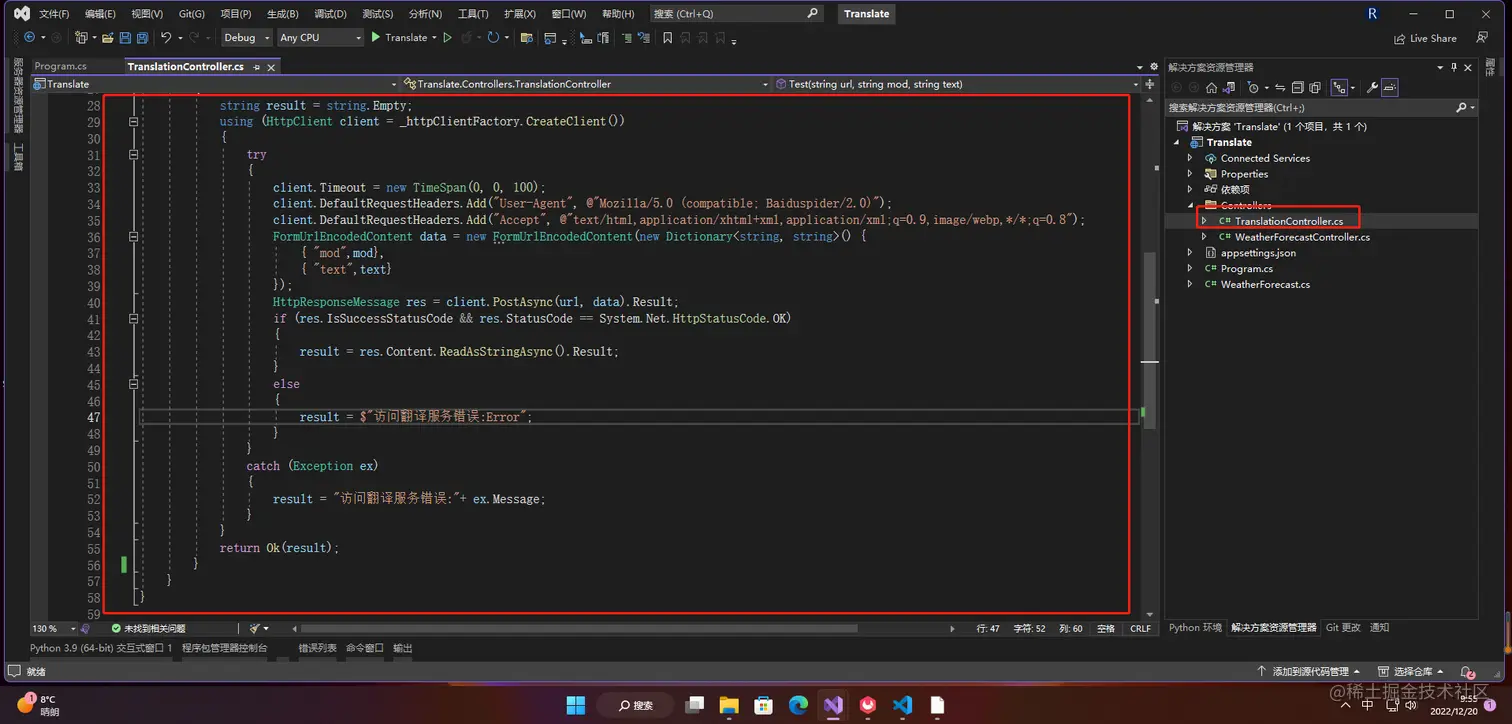Viewport: 1512px width, 724px height.
Task: Click the pin icon on Solution Explorer panel
Action: pyautogui.click(x=1454, y=67)
